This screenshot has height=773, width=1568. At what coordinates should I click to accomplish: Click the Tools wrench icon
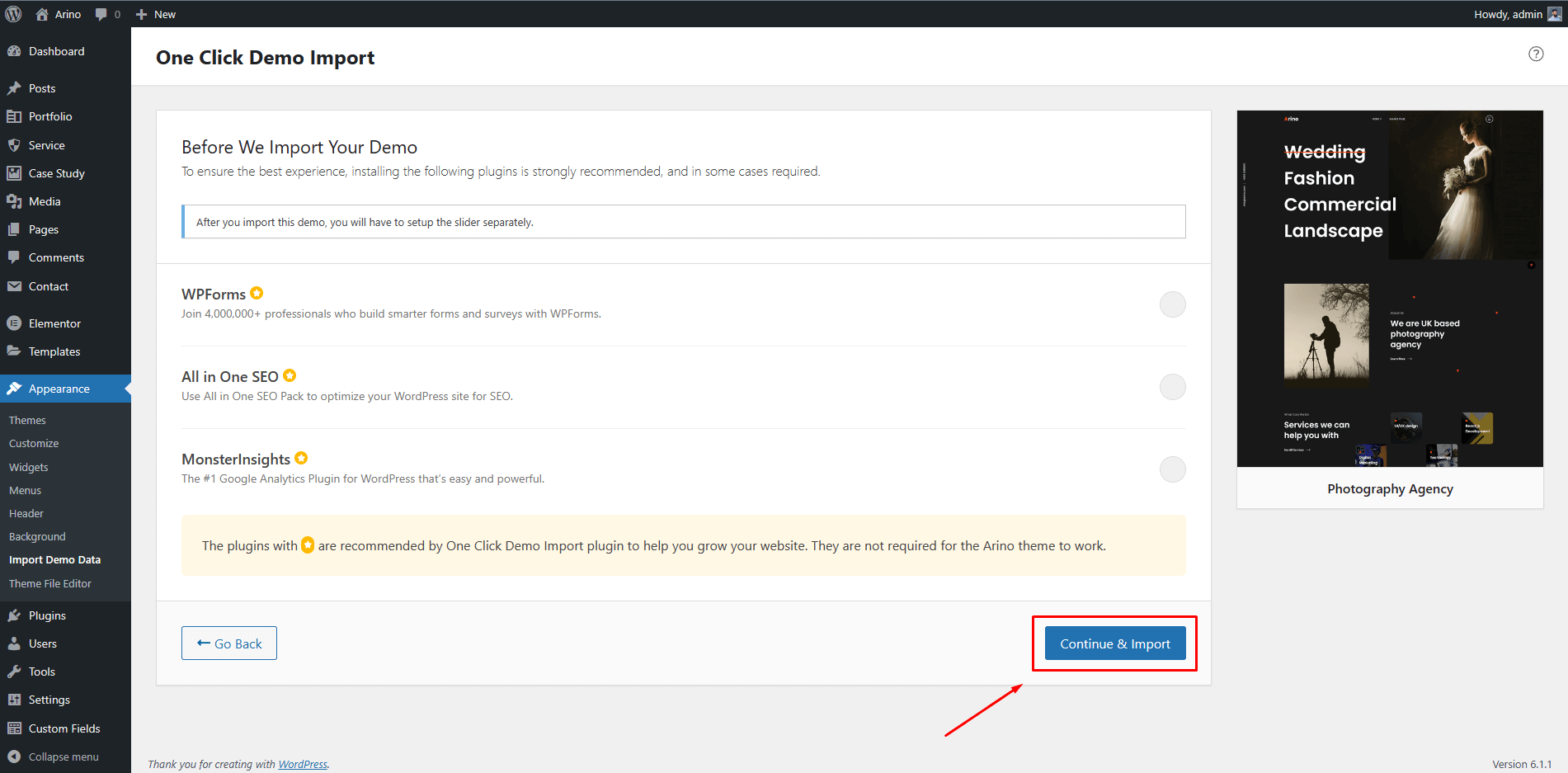(x=14, y=672)
